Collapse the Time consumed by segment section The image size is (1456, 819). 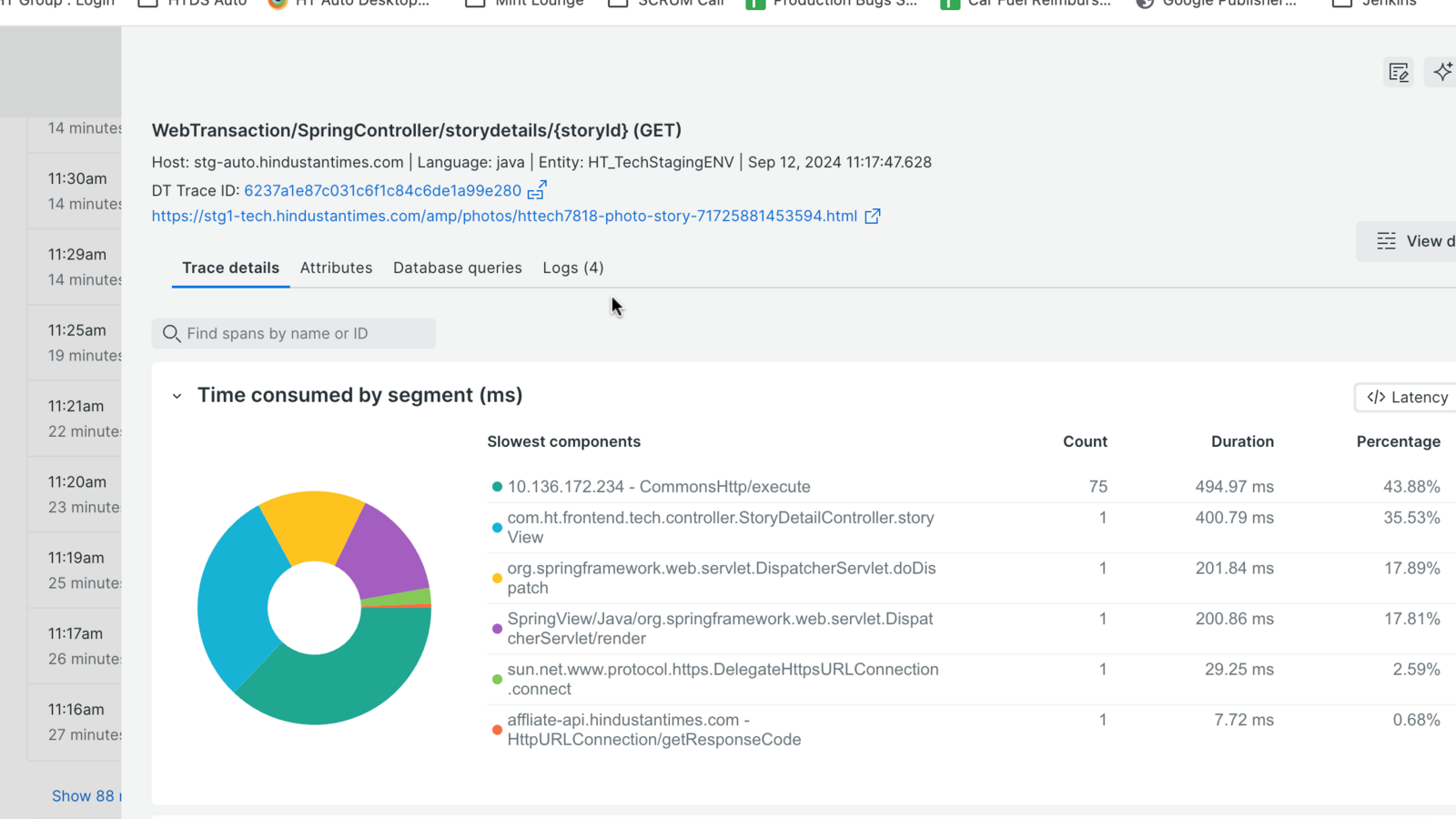click(x=177, y=396)
